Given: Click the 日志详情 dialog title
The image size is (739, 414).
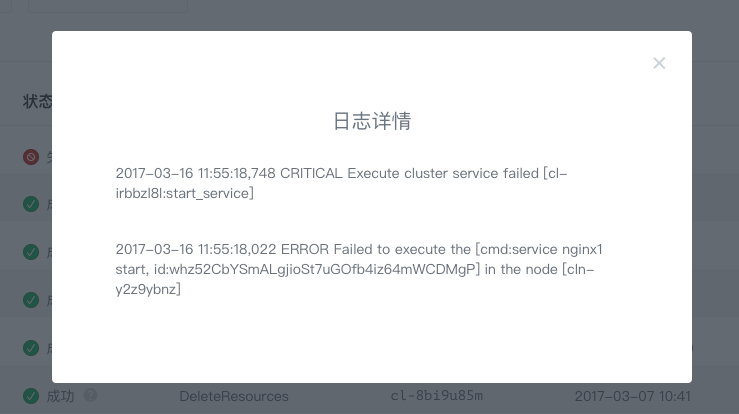Looking at the screenshot, I should [x=372, y=121].
